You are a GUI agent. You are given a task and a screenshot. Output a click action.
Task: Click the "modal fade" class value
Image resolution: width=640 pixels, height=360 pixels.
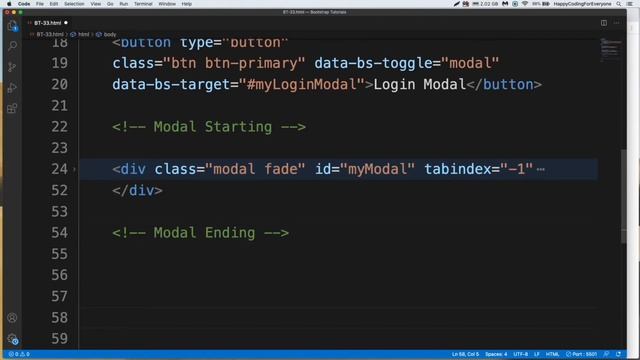pos(255,169)
